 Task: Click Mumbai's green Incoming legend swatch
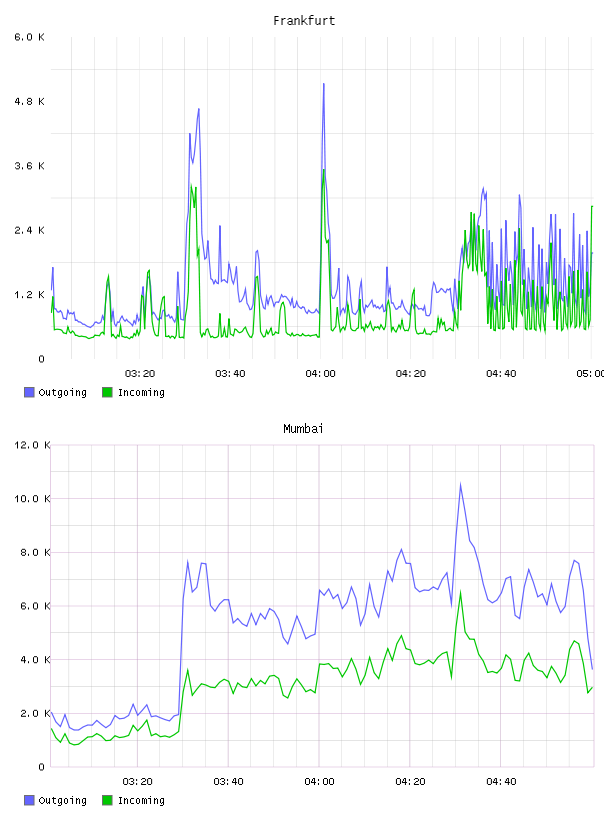107,800
